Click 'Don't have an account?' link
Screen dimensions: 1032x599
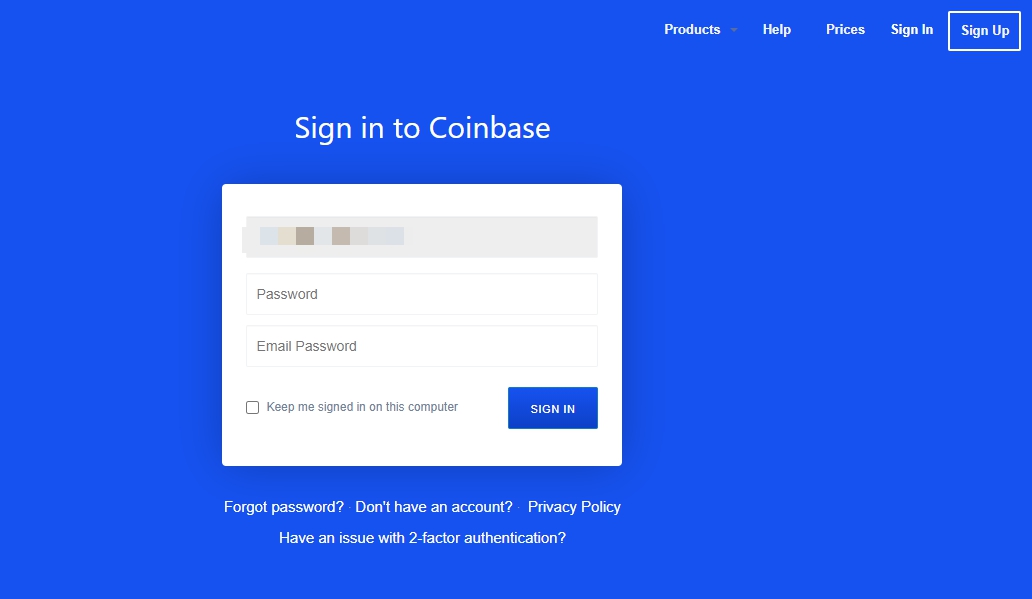434,507
